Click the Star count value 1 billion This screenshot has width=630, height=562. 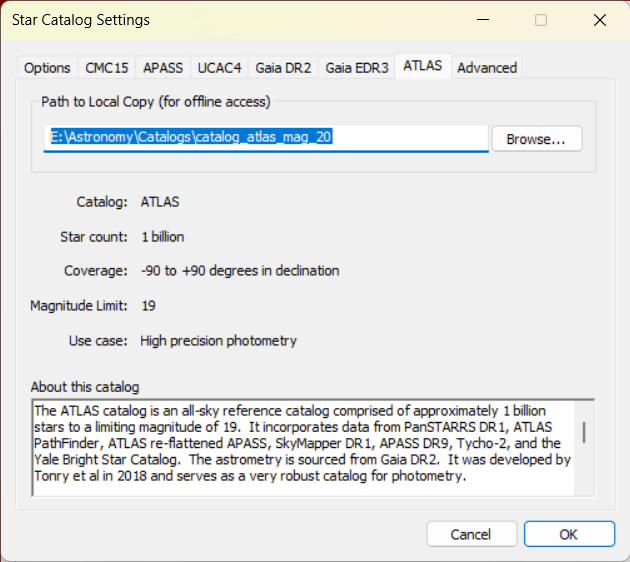(163, 237)
